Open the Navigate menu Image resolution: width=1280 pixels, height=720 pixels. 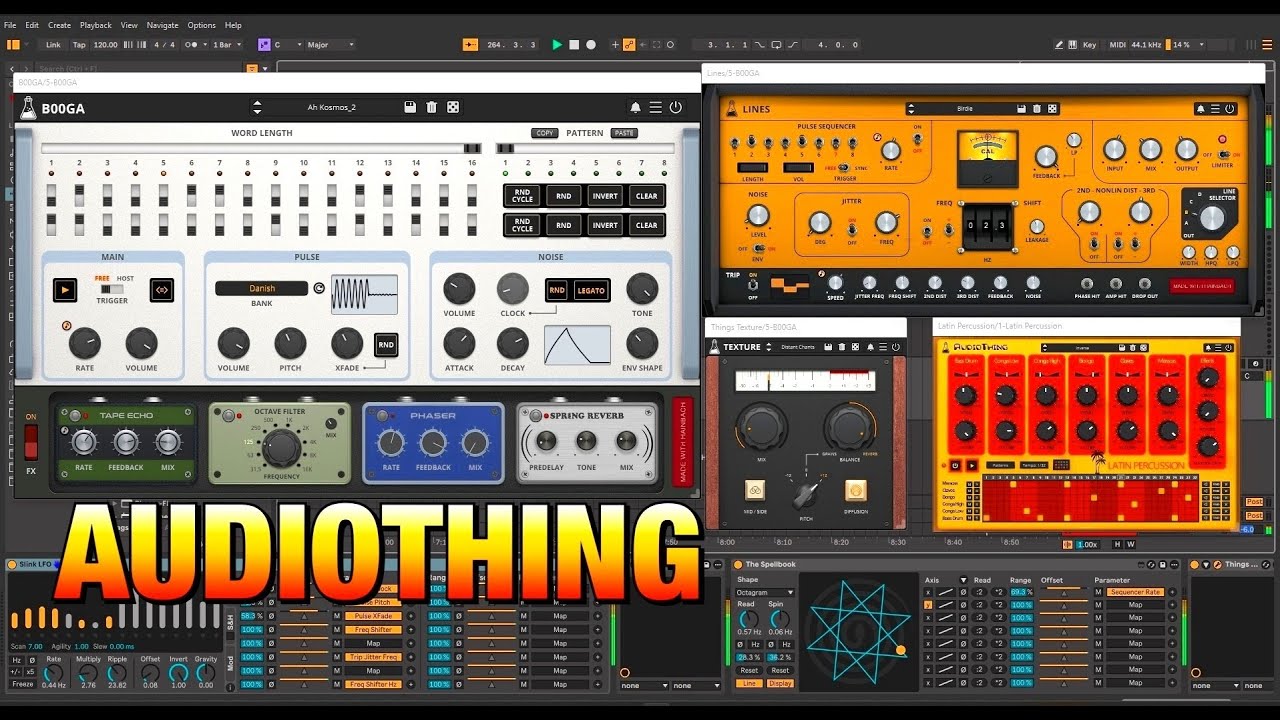pyautogui.click(x=162, y=25)
